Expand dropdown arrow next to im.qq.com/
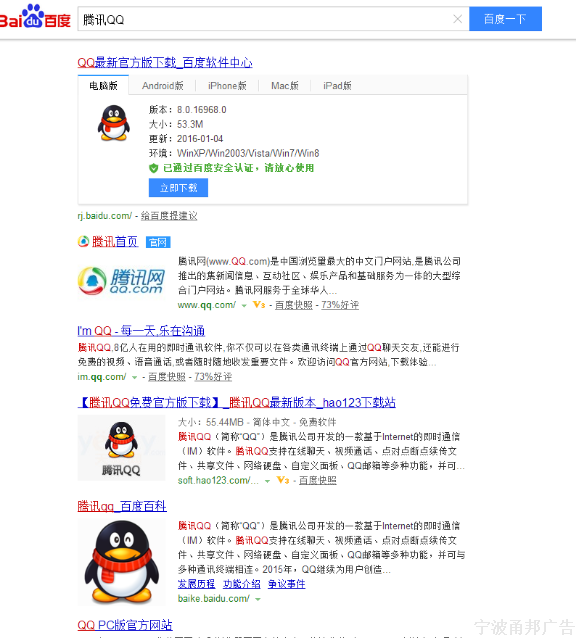Screen dimensions: 576x638 pos(134,378)
